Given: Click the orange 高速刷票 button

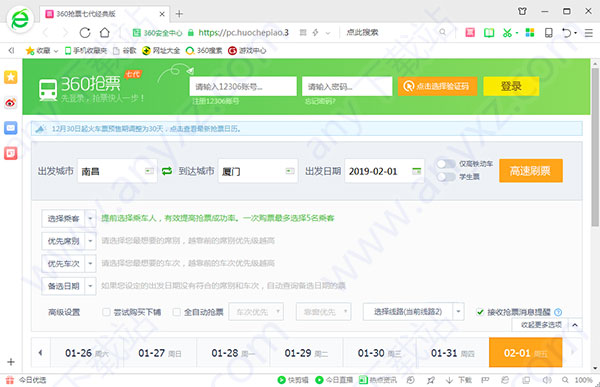Looking at the screenshot, I should [531, 171].
